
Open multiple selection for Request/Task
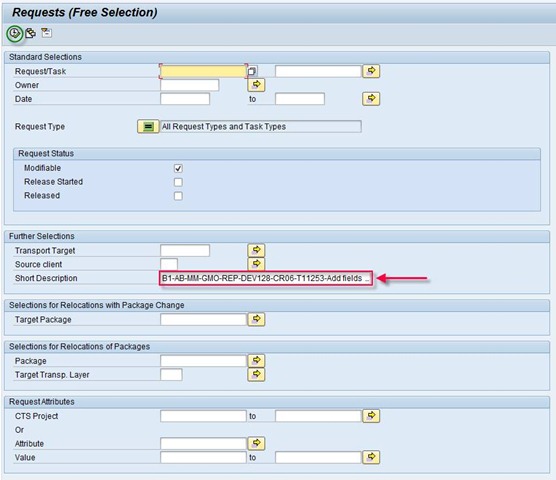coord(371,71)
